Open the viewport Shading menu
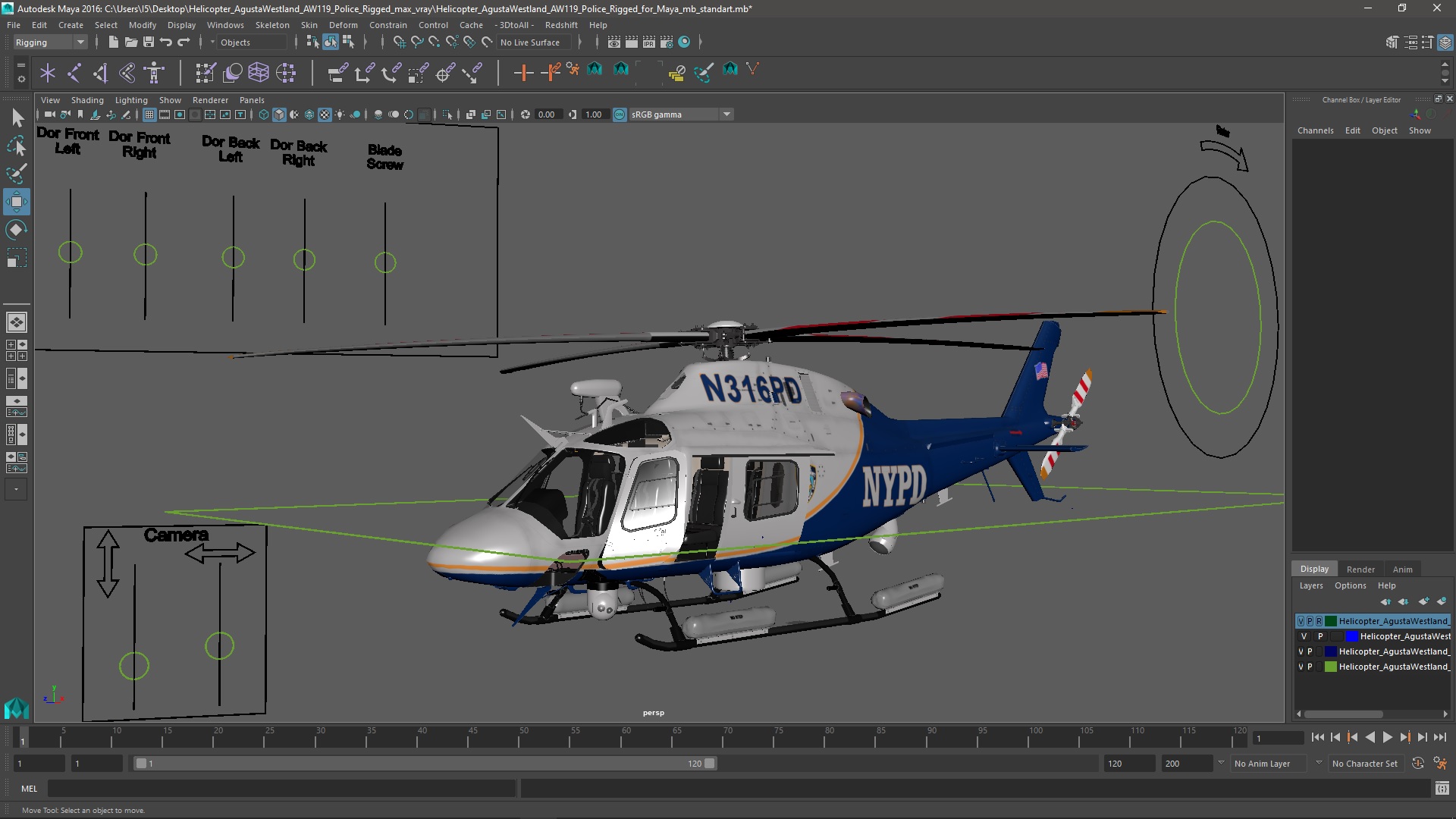The image size is (1456, 819). click(87, 100)
